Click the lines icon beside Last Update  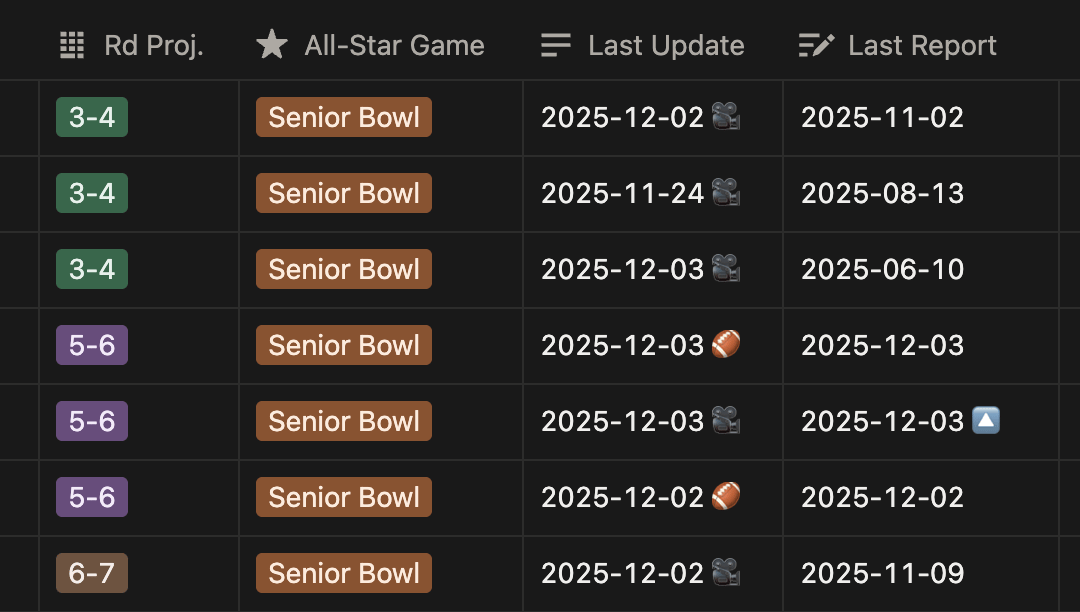[556, 45]
